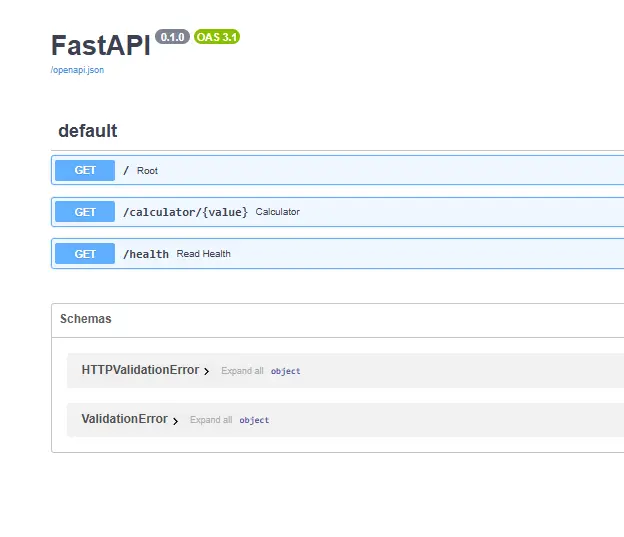The width and height of the screenshot is (624, 537).
Task: Click the Calculator summary text
Action: 277,212
